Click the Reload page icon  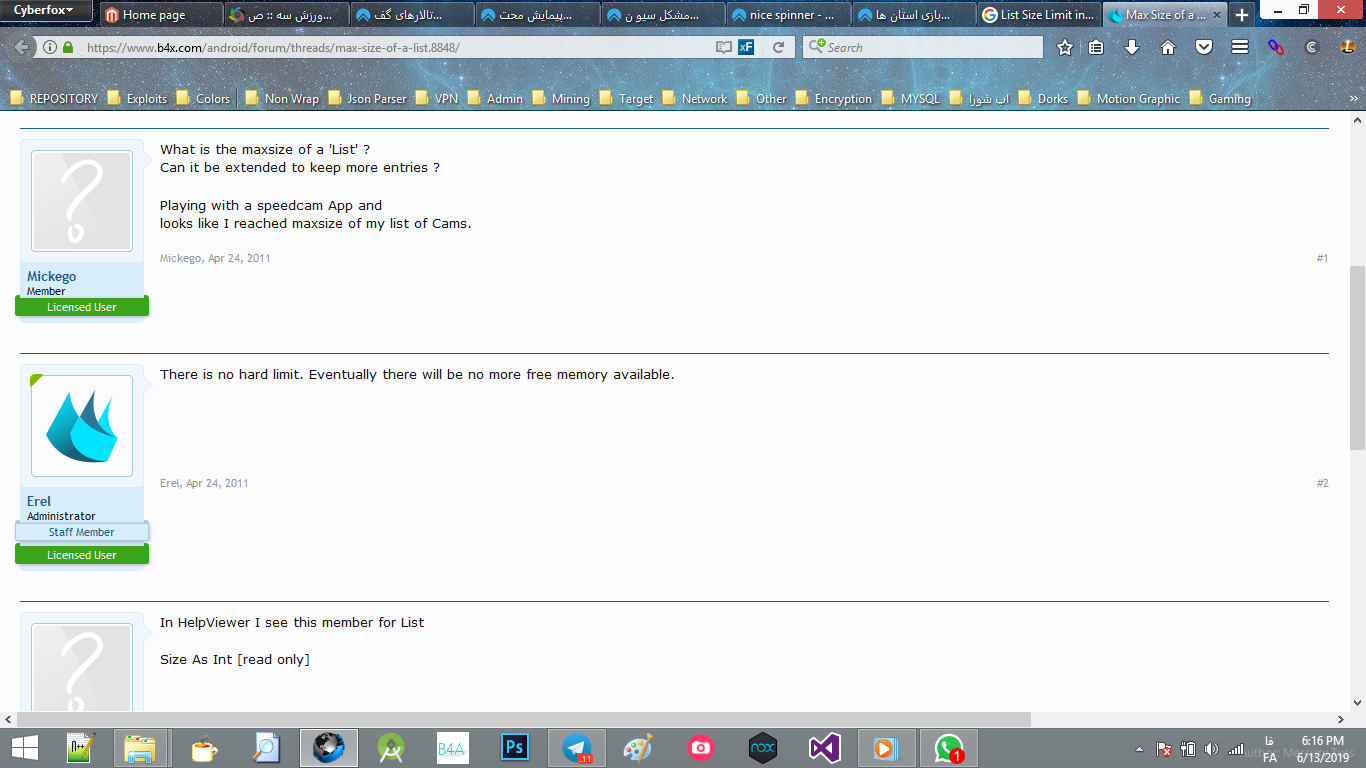coord(778,47)
